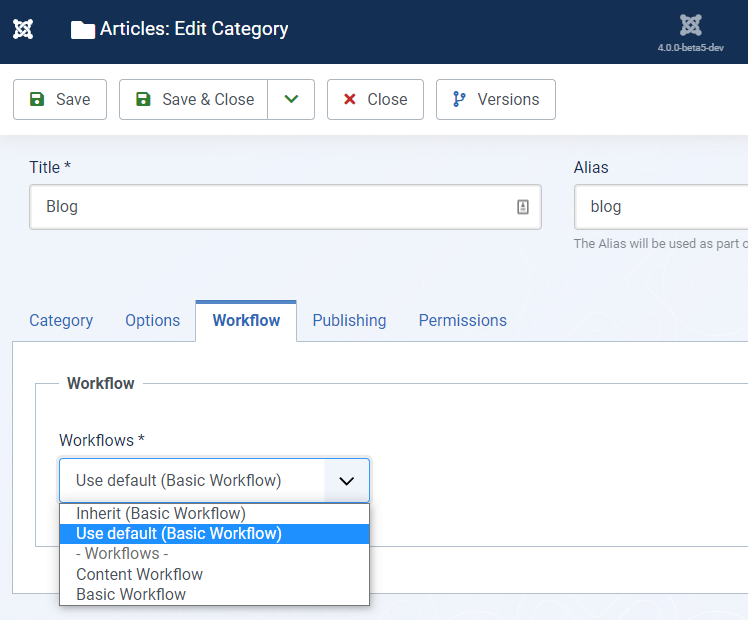
Task: Go to the Publishing tab
Action: coord(349,320)
